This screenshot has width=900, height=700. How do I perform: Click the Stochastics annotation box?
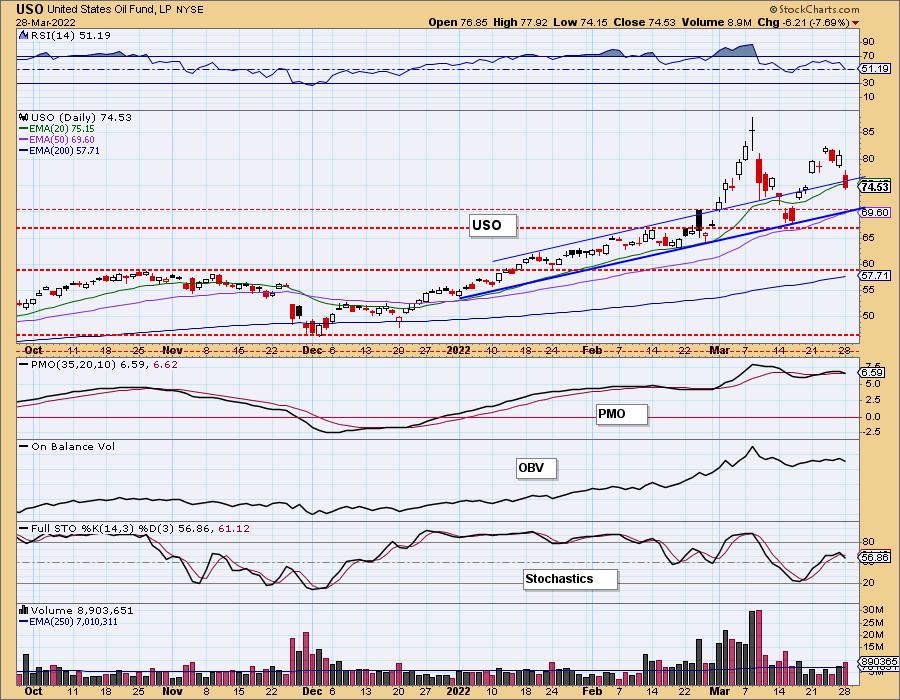click(571, 579)
